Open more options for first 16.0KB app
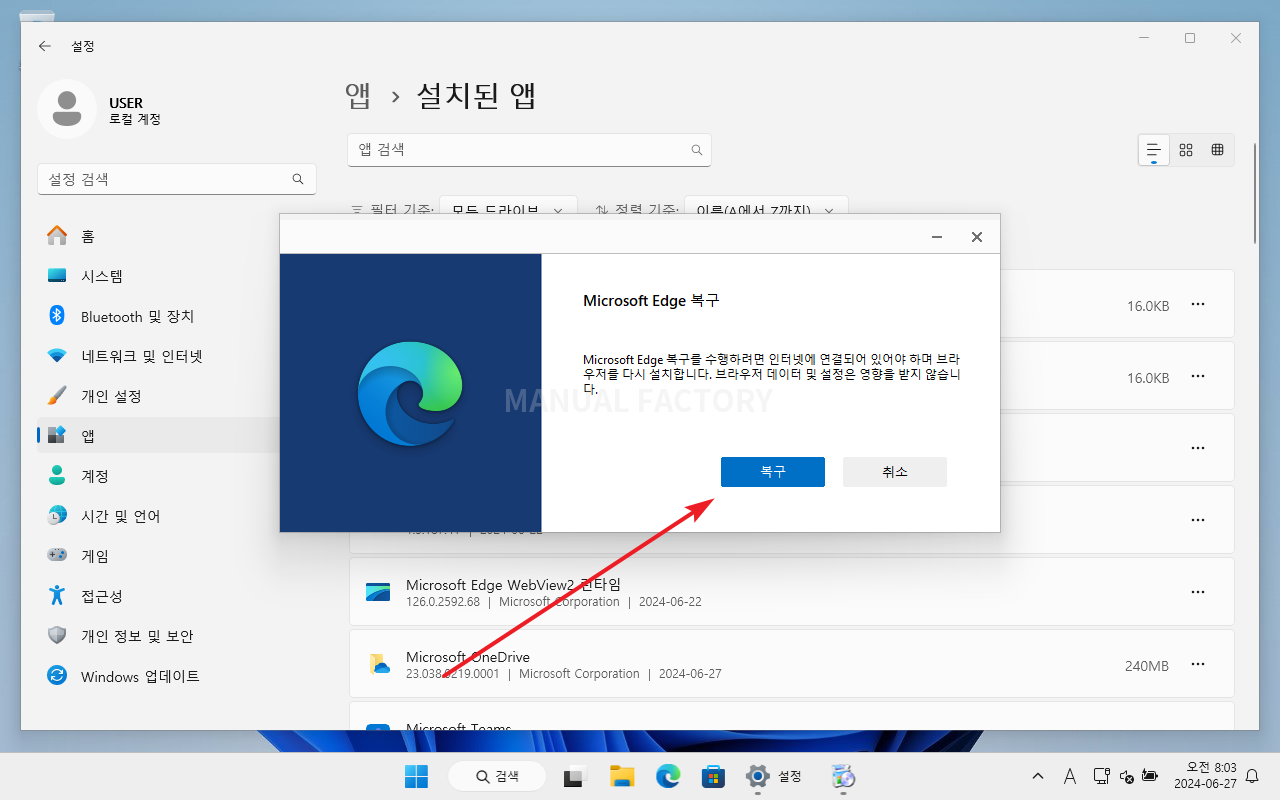Image resolution: width=1280 pixels, height=800 pixels. click(x=1198, y=305)
